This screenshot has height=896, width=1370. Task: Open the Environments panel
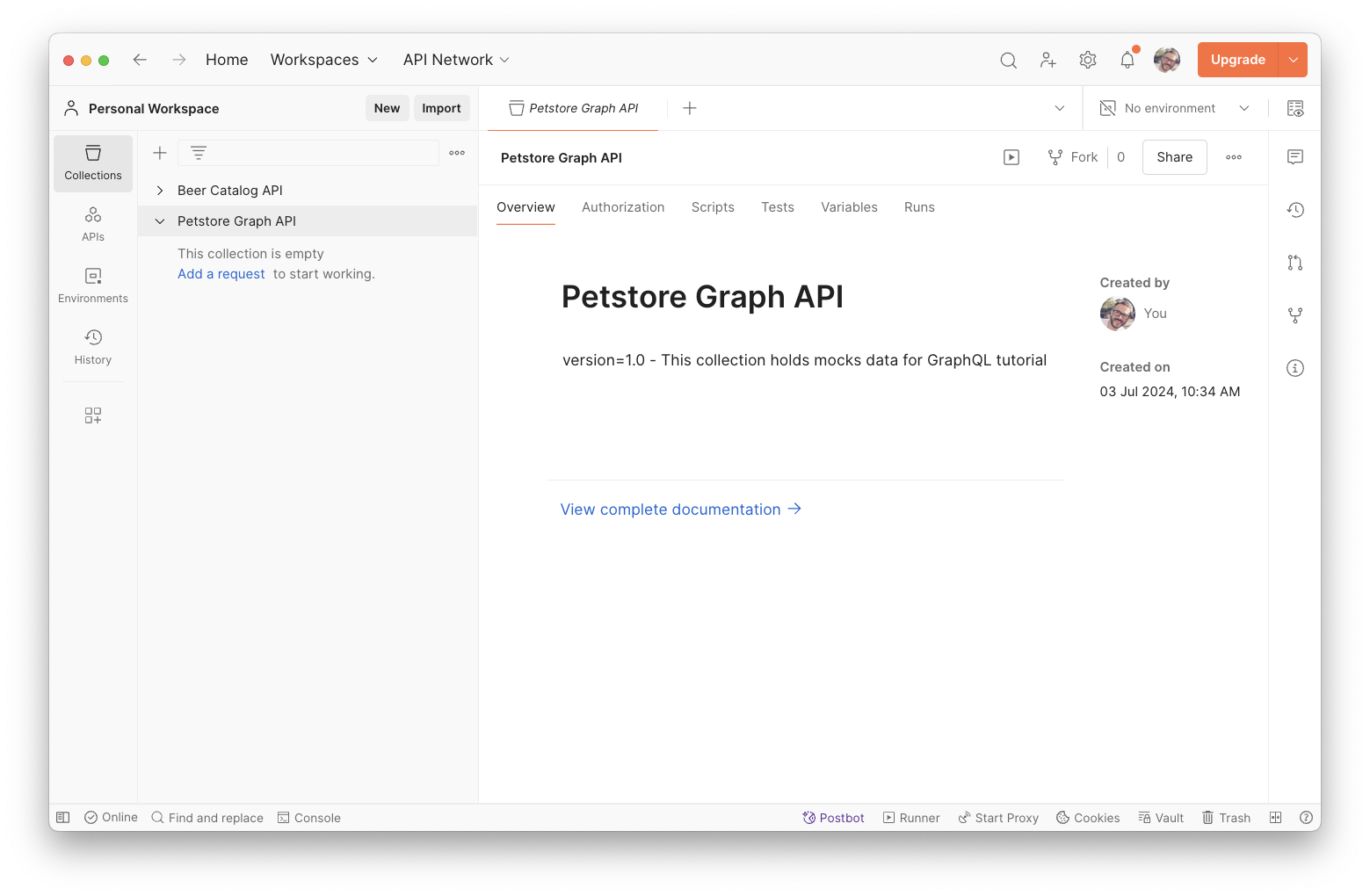click(92, 284)
